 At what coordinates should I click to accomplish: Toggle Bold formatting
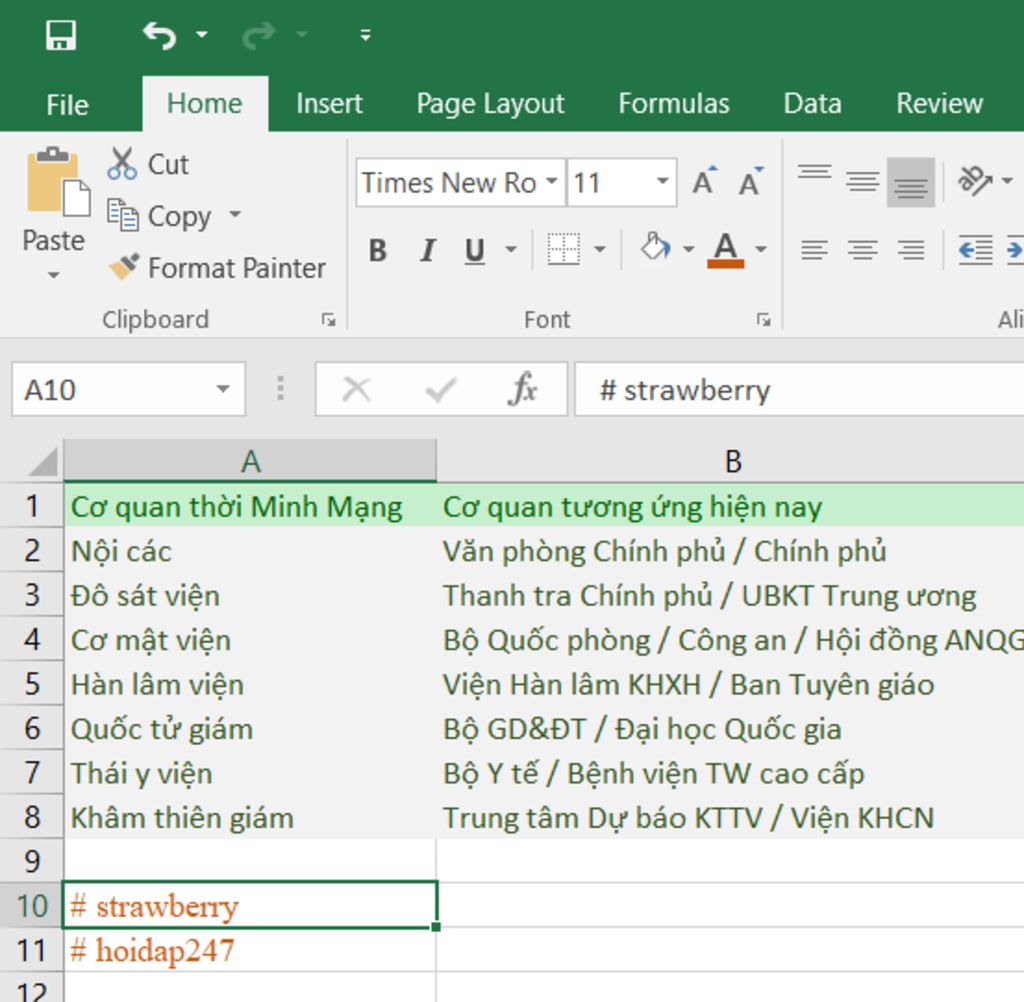click(x=377, y=250)
